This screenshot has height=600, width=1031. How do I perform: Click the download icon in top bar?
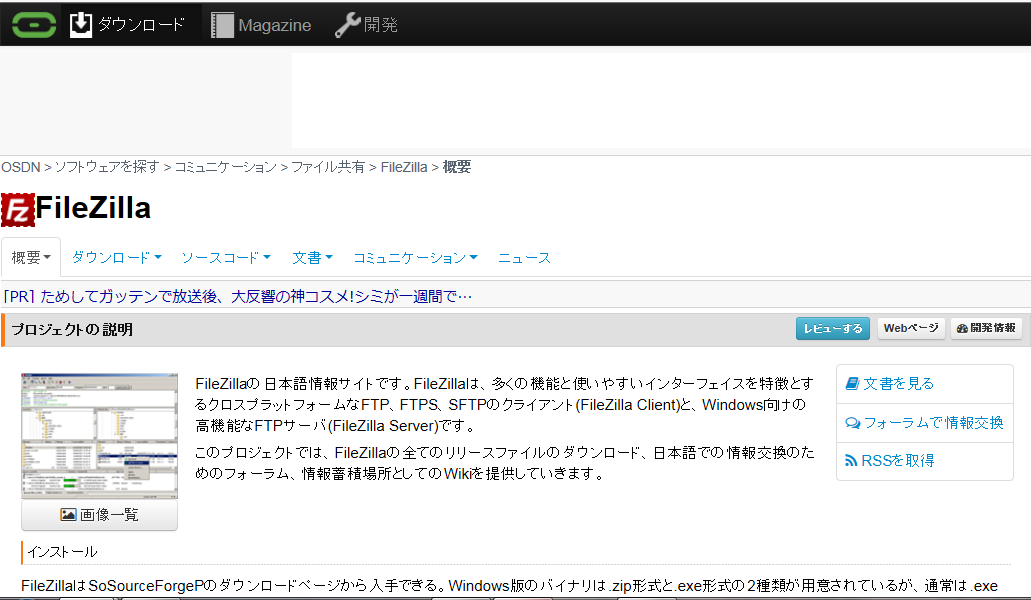(81, 25)
